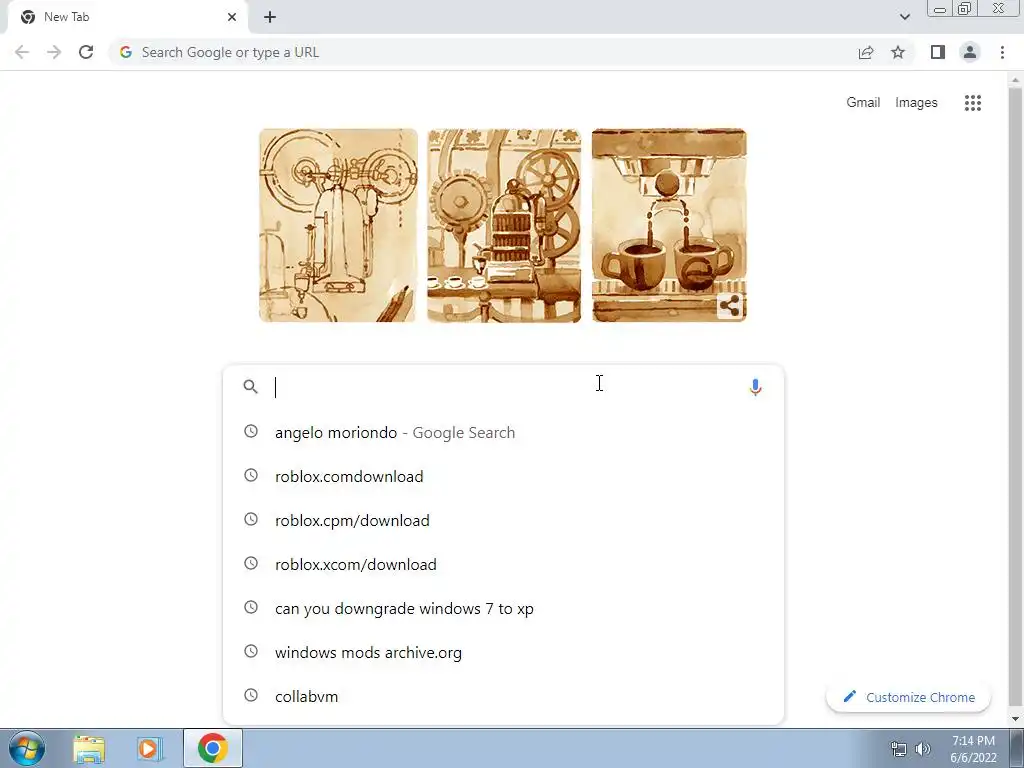Open the Google apps grid
The height and width of the screenshot is (768, 1024).
(972, 103)
